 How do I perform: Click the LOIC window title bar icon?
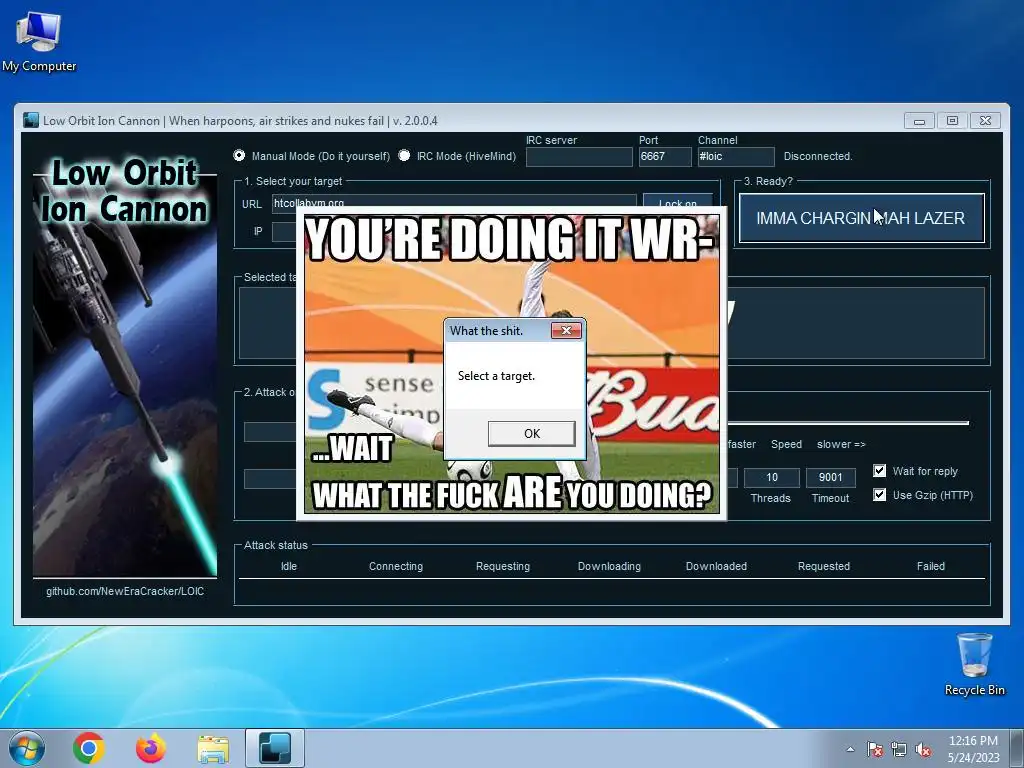[31, 120]
